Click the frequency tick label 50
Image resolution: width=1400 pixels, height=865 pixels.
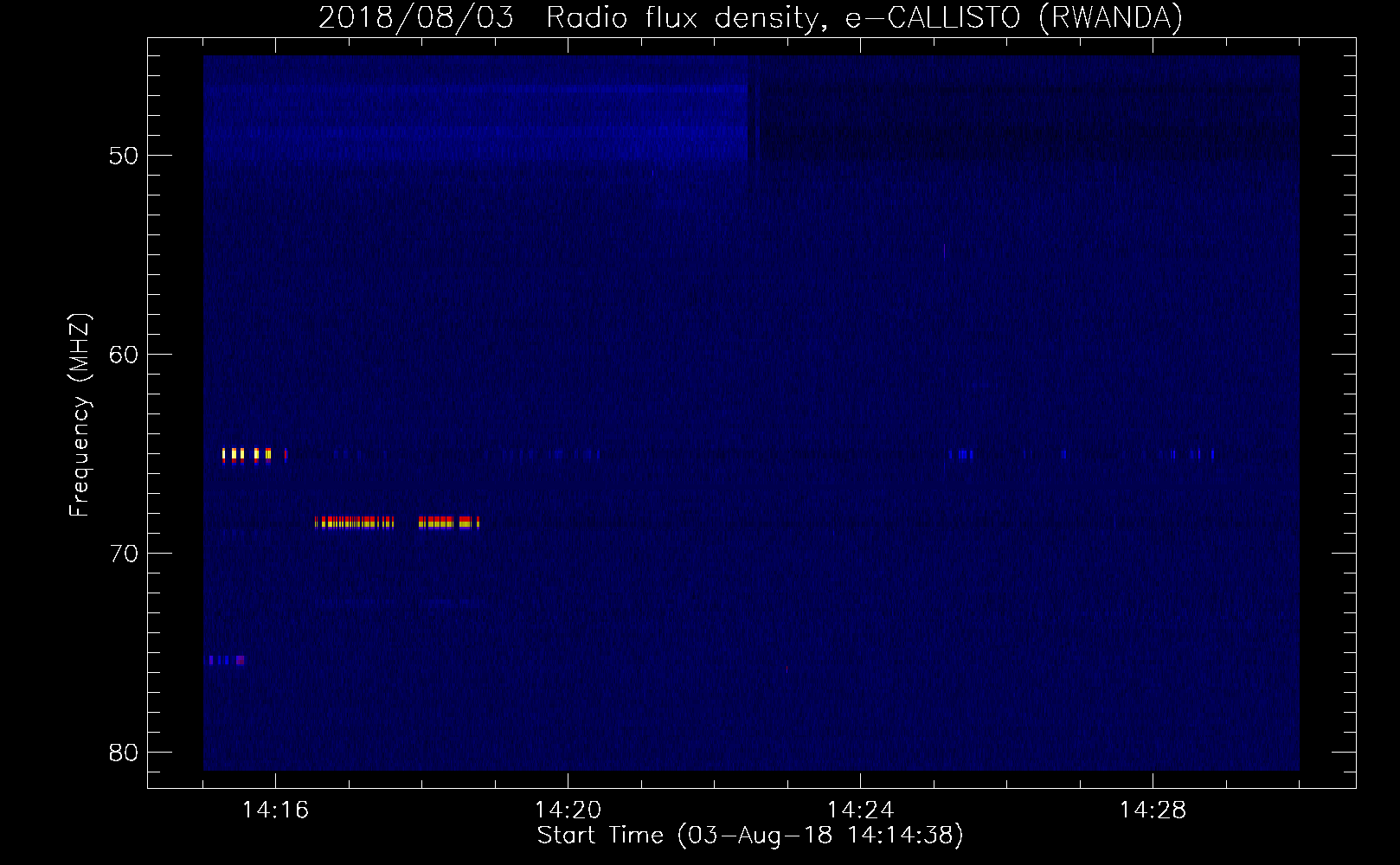(x=124, y=156)
